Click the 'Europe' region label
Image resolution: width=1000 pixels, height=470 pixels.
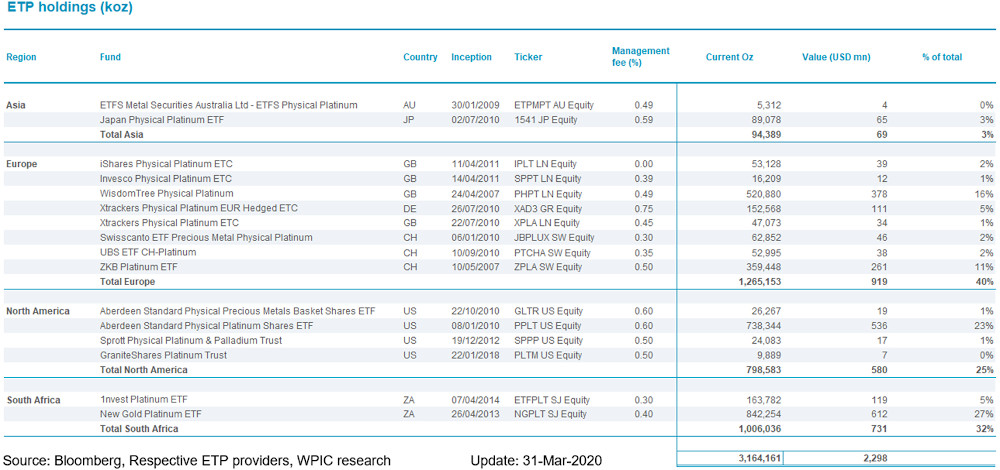(x=22, y=164)
